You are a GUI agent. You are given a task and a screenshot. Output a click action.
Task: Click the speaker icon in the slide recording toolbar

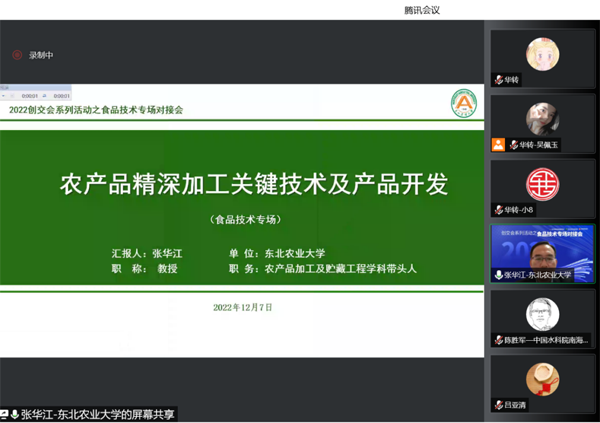(x=44, y=96)
